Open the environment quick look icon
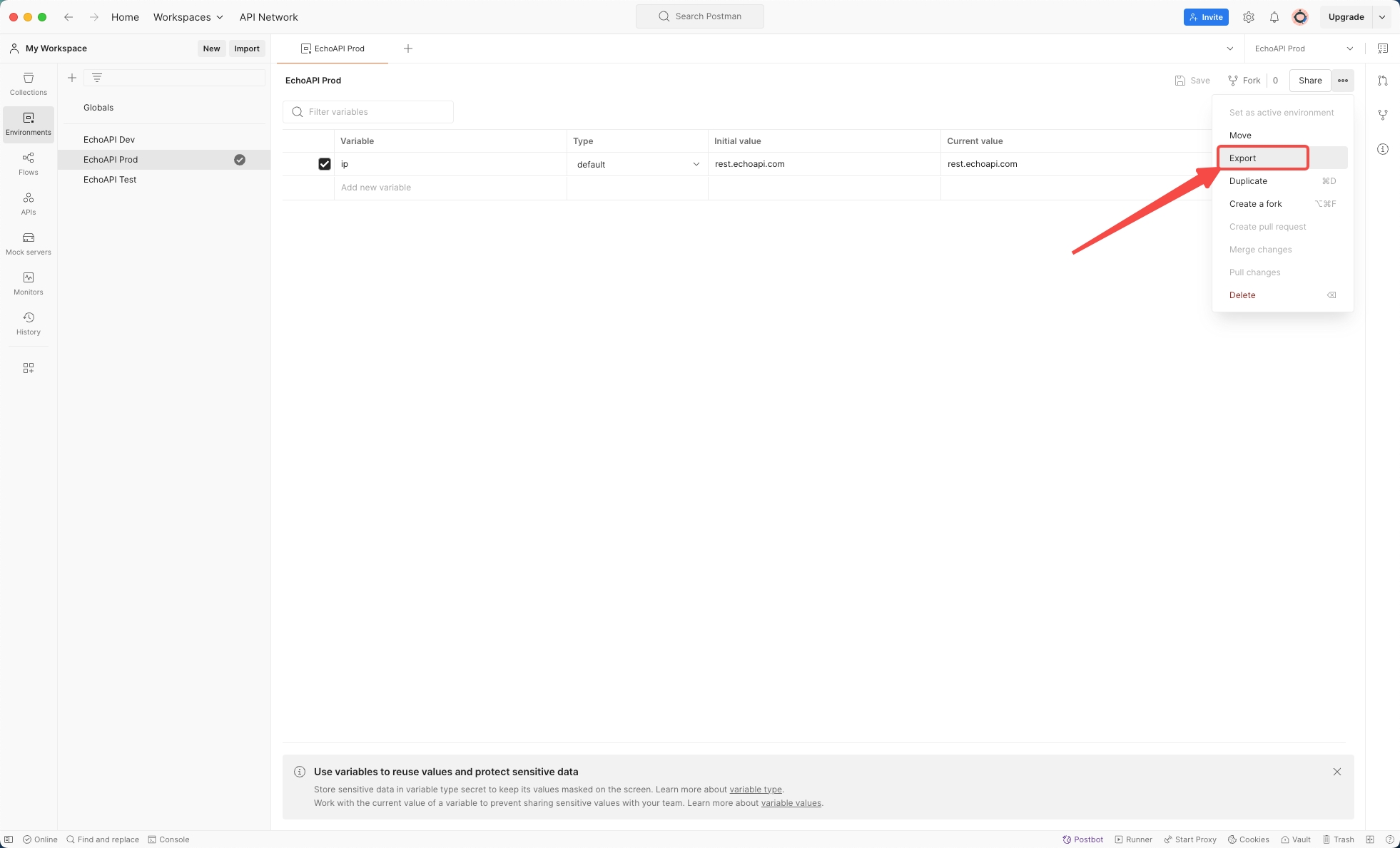Image resolution: width=1400 pixels, height=848 pixels. click(x=1383, y=48)
